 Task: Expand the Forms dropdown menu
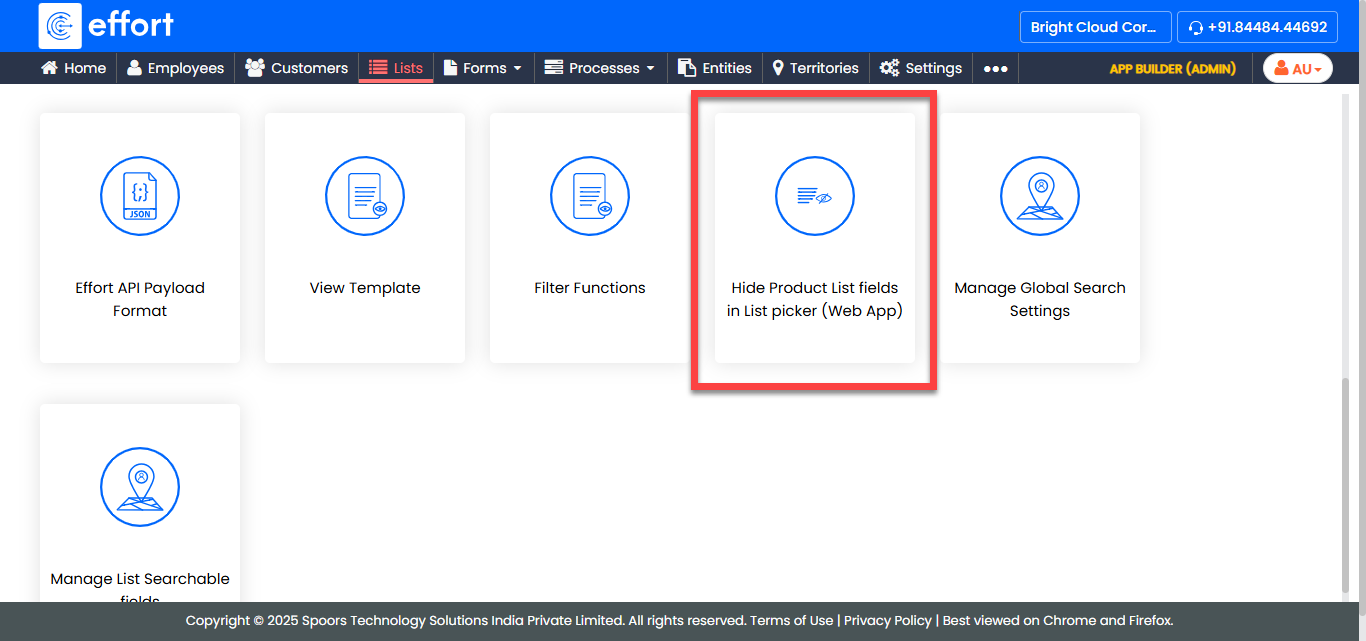(x=483, y=69)
